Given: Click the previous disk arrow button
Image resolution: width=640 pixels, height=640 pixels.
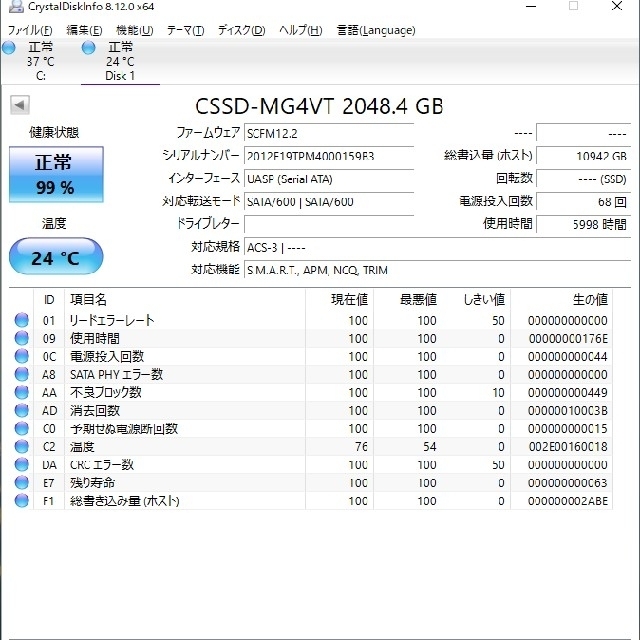Looking at the screenshot, I should pos(20,105).
